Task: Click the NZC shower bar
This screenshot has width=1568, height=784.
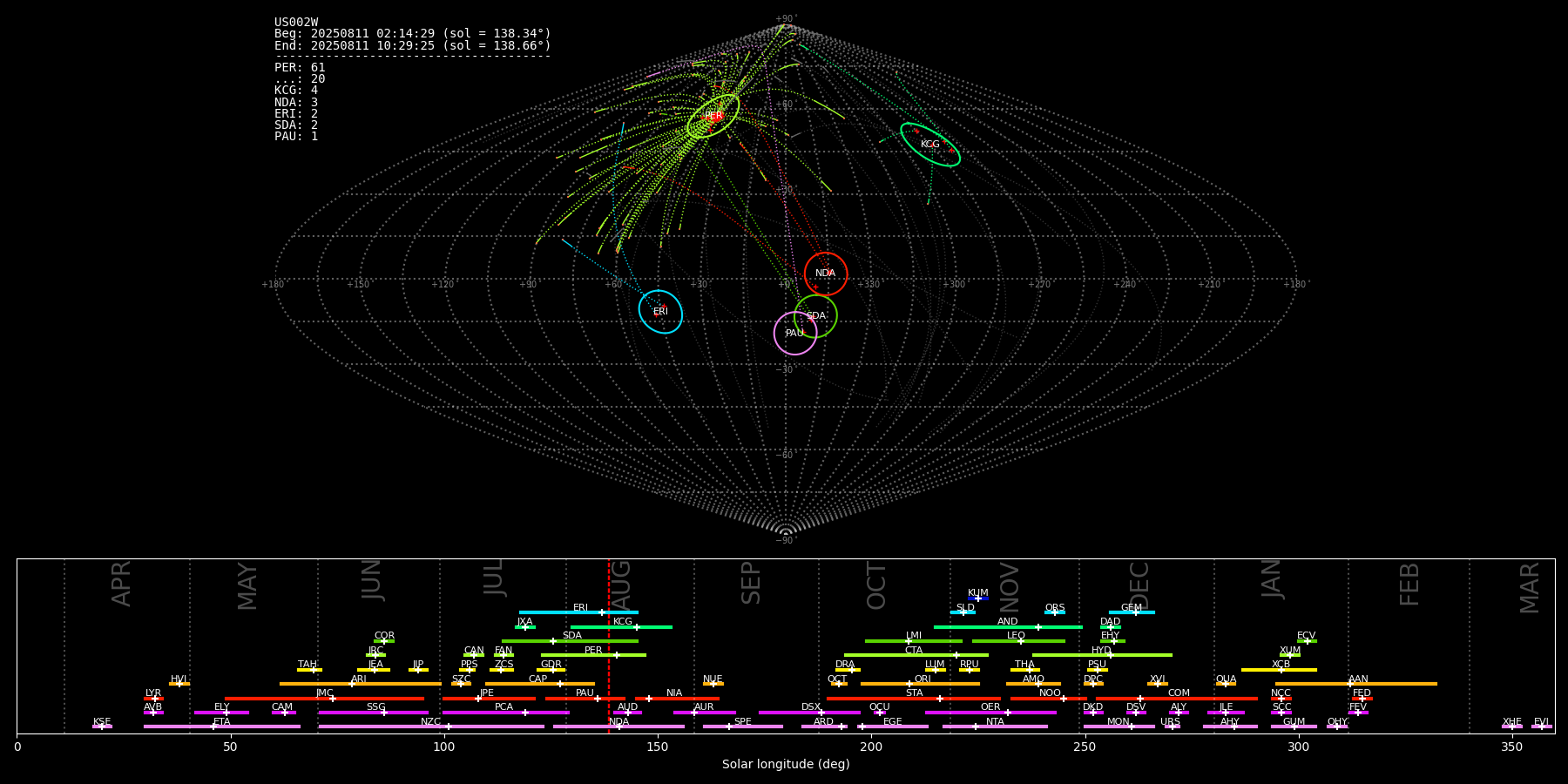Action: point(431,727)
